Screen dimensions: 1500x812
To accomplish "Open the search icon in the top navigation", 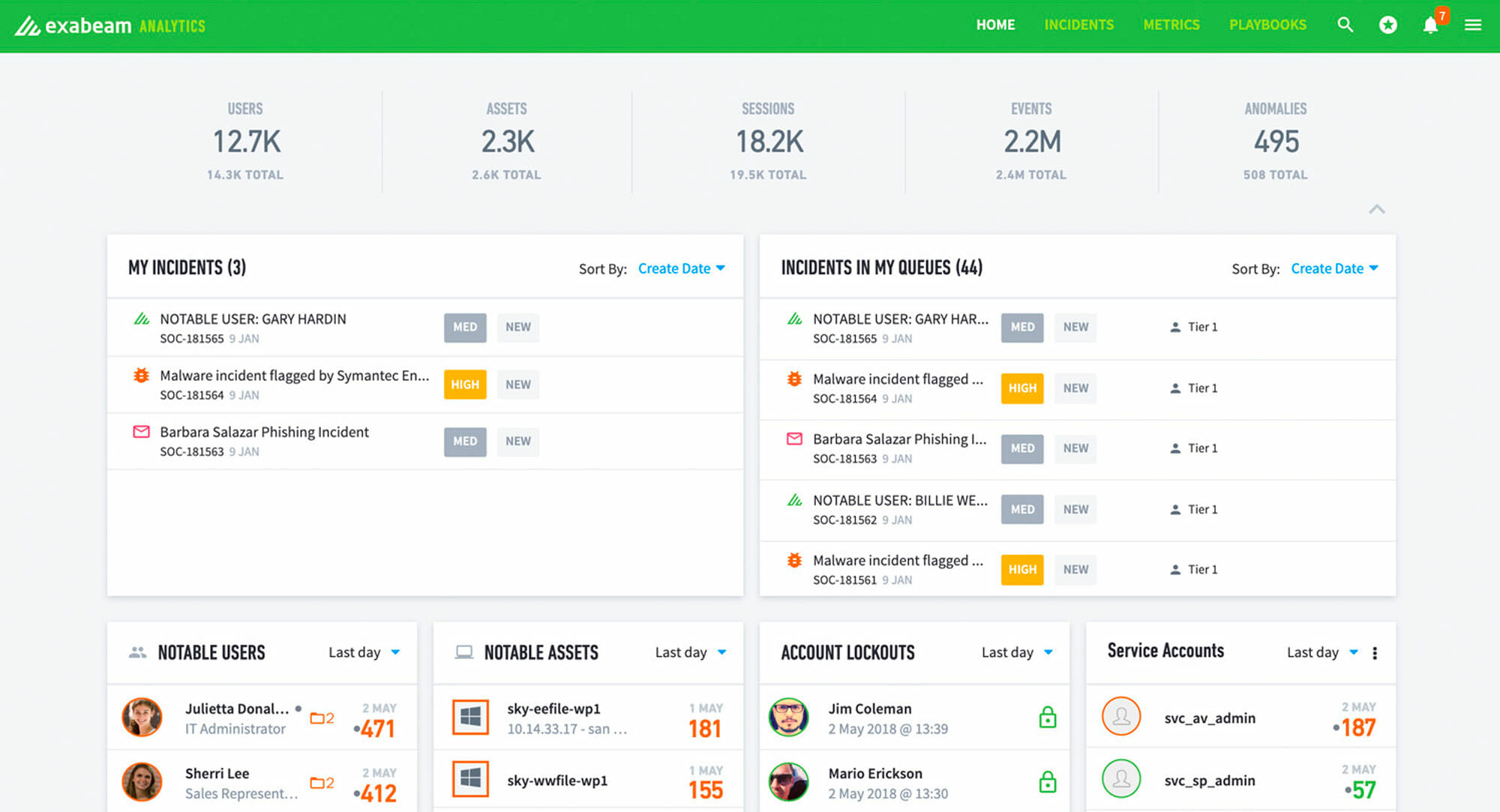I will (1345, 25).
